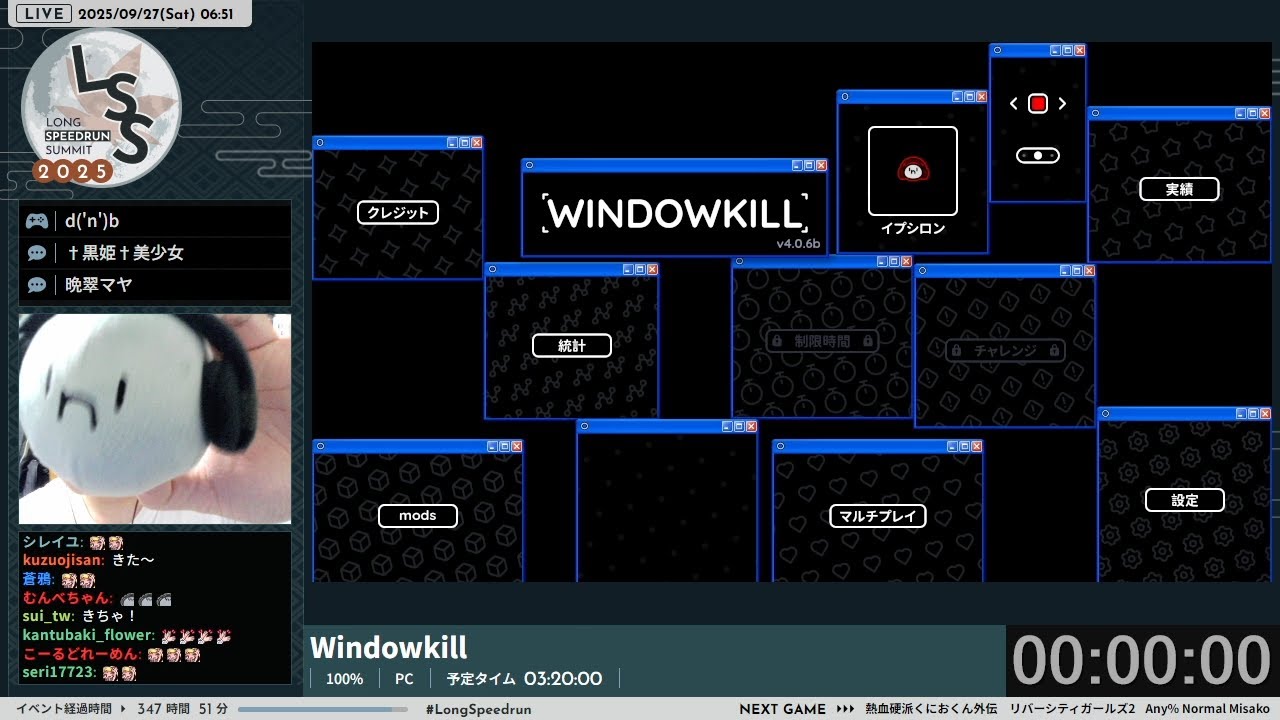Minimize the マルチプレイ window
The height and width of the screenshot is (720, 1280).
(x=953, y=446)
